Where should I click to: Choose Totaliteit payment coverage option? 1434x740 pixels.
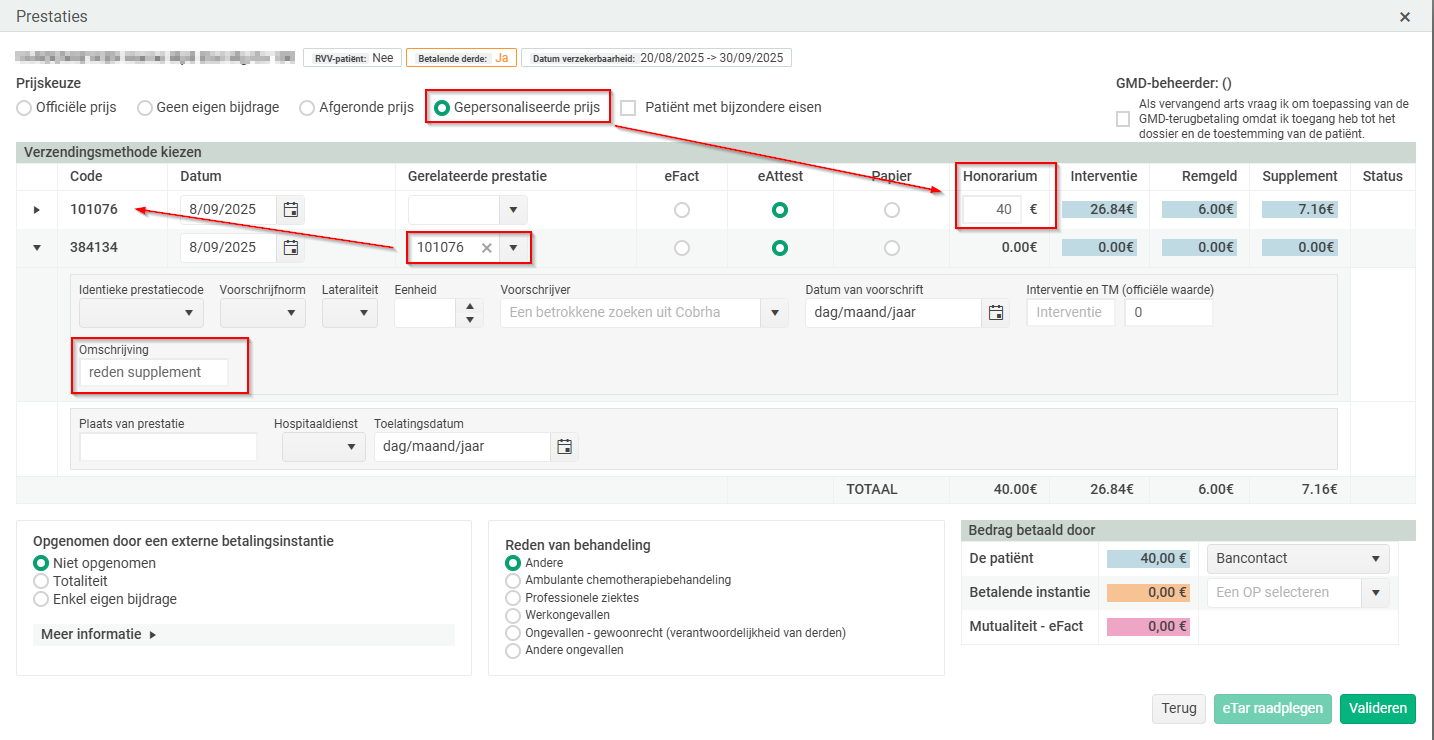coord(41,581)
